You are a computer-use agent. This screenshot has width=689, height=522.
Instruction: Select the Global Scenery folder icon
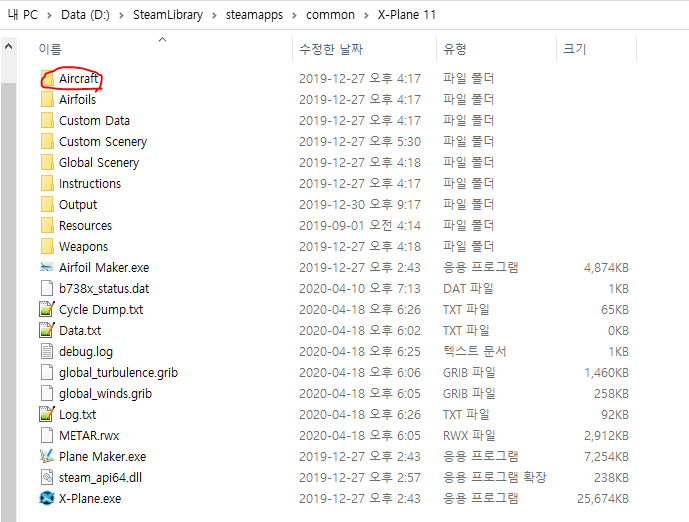[x=47, y=163]
